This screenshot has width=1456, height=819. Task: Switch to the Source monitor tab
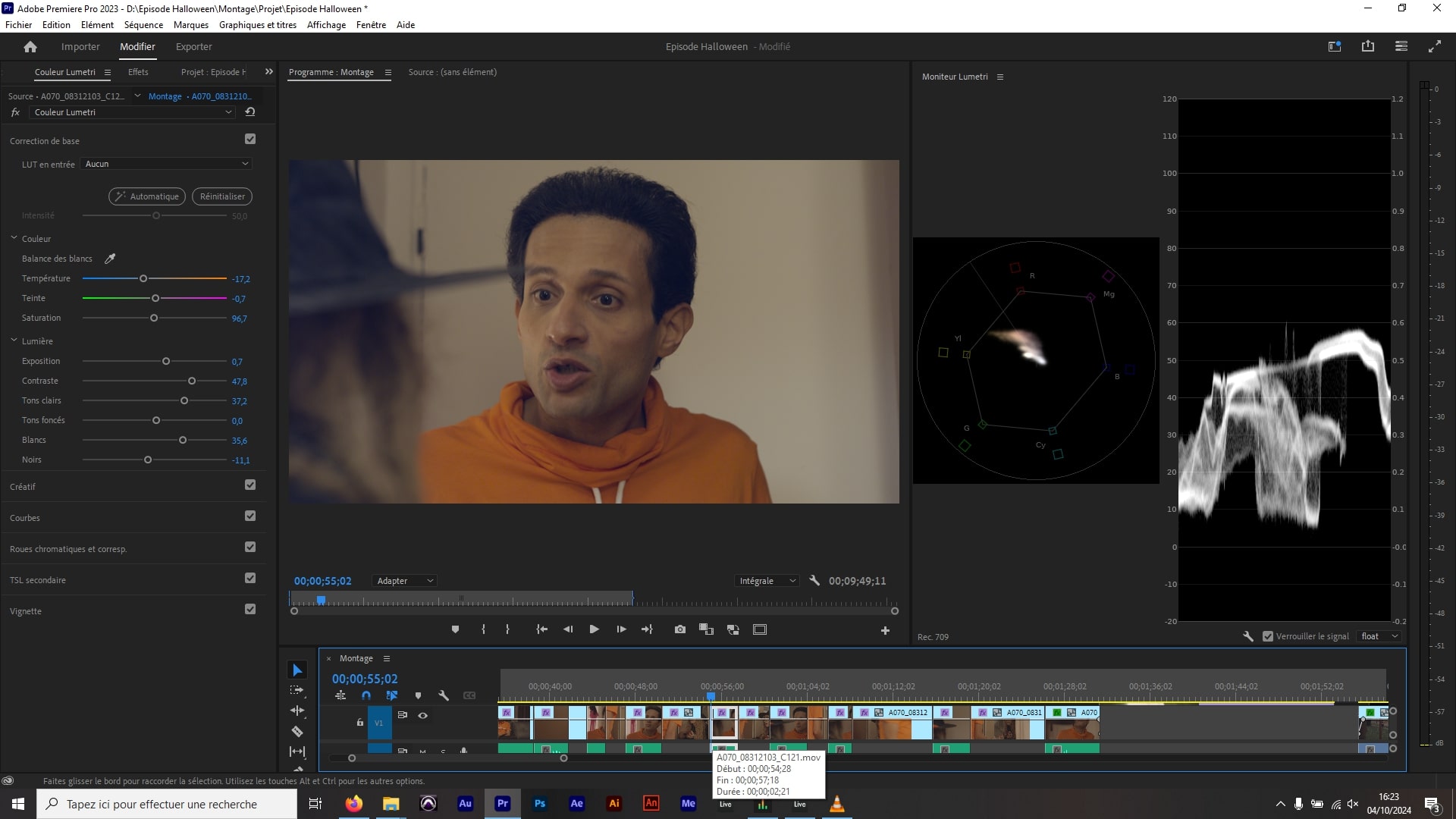[453, 72]
